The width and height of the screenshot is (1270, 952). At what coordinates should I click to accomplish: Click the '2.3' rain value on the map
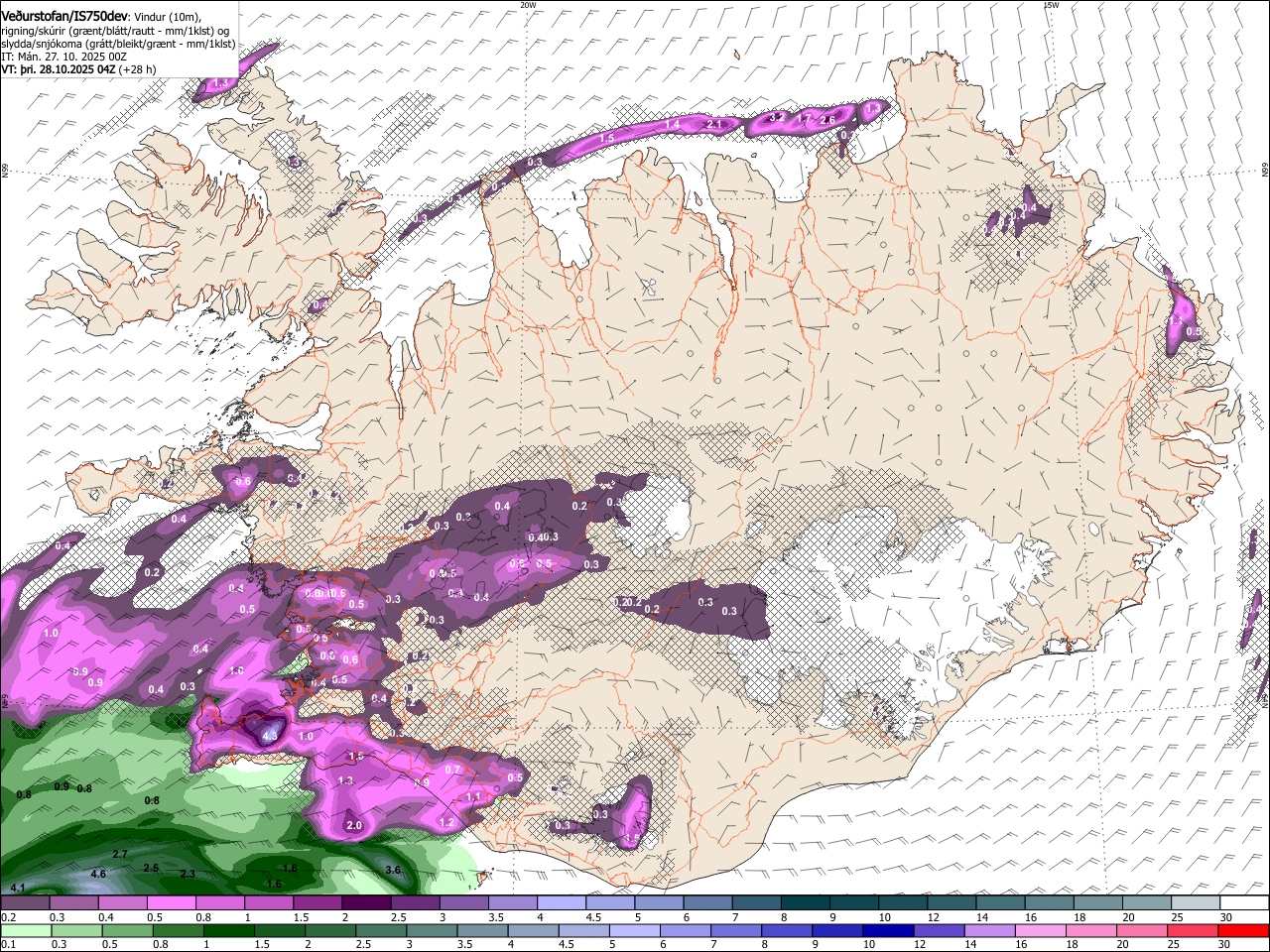(x=188, y=874)
